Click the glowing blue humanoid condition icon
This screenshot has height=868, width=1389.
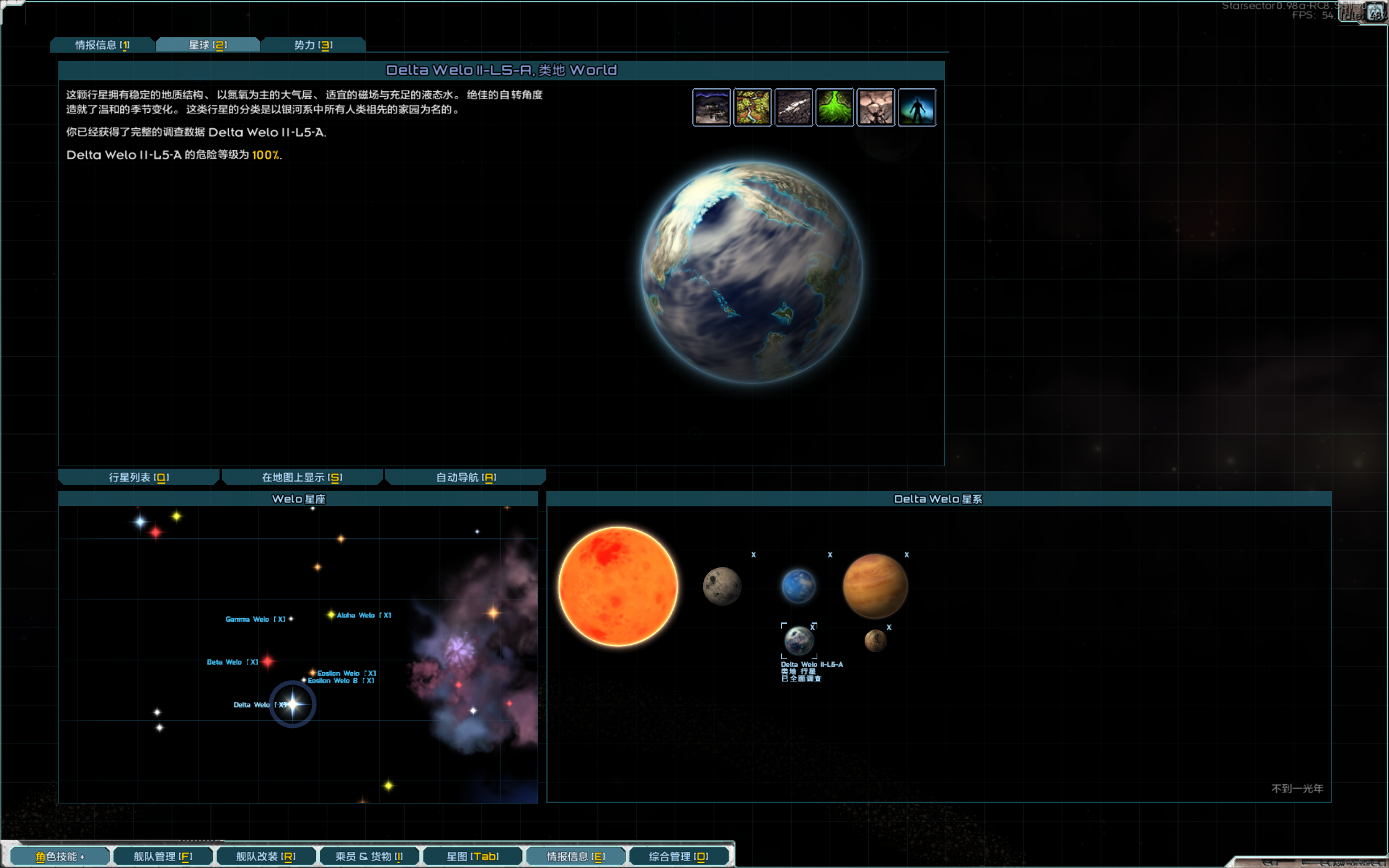(916, 108)
